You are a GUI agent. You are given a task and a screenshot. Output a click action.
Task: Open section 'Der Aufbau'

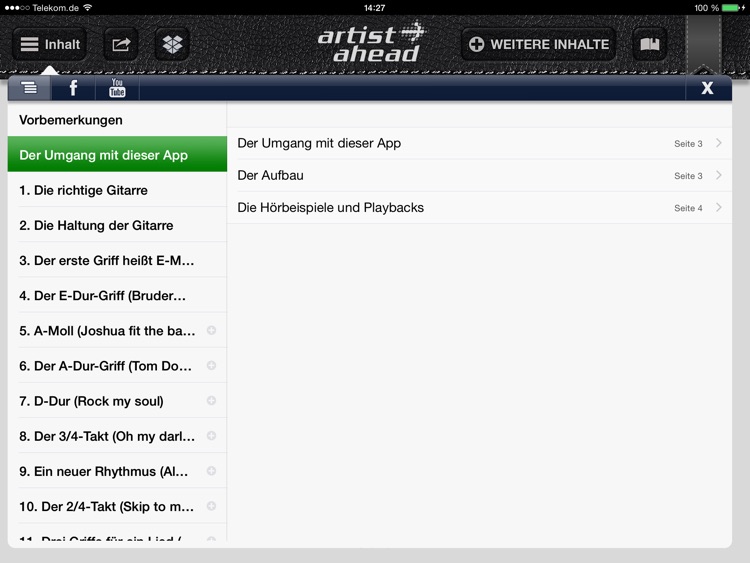pos(479,176)
